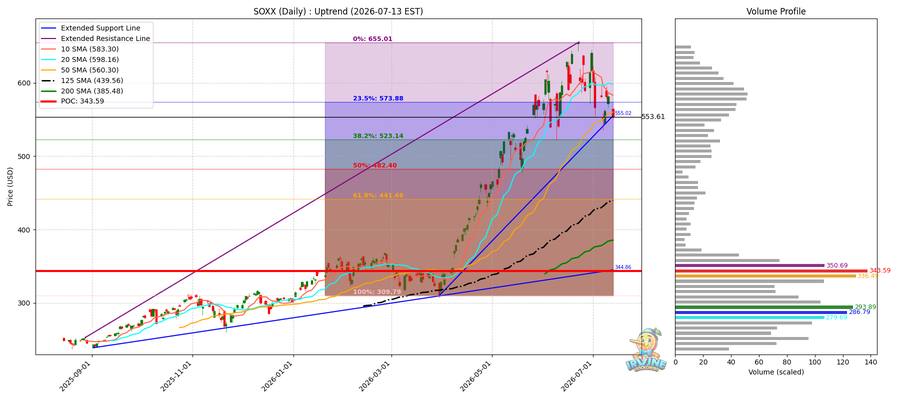Click the 38.2%: 523.14 Fibonacci label
Viewport: 900px width, 400px height.
pos(378,135)
